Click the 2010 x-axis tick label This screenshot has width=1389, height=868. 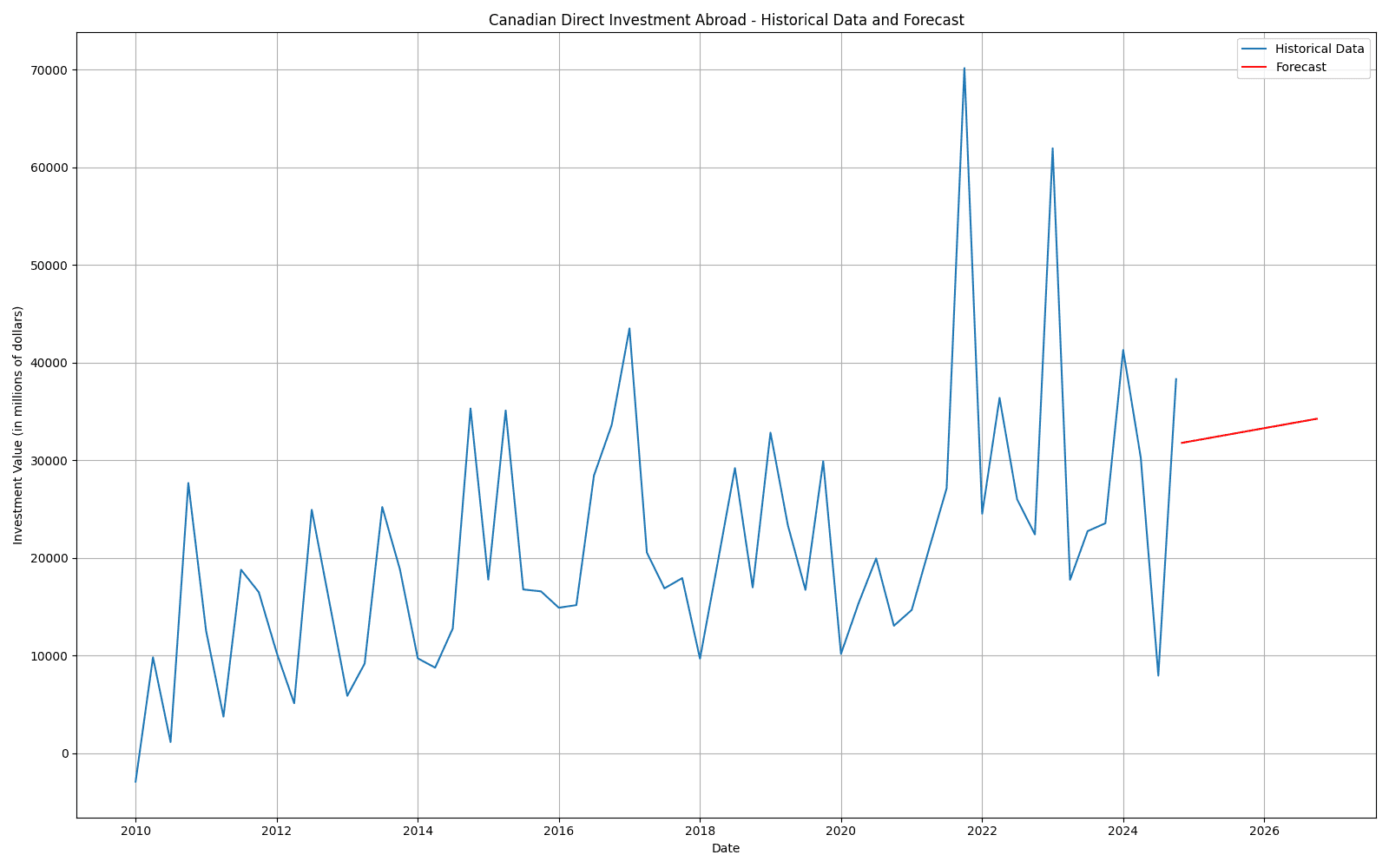click(x=135, y=831)
